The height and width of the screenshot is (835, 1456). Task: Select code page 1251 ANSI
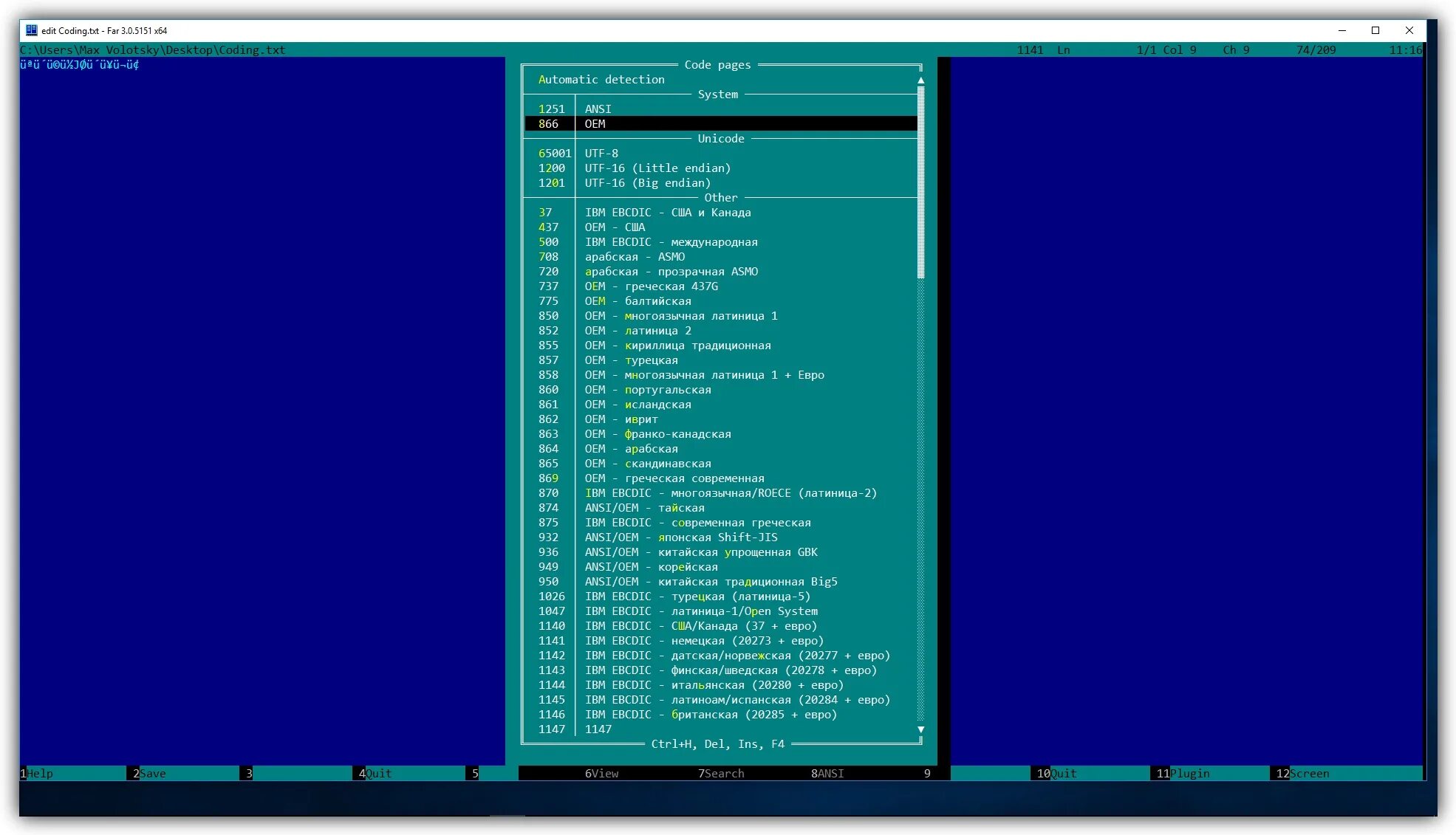tap(597, 109)
